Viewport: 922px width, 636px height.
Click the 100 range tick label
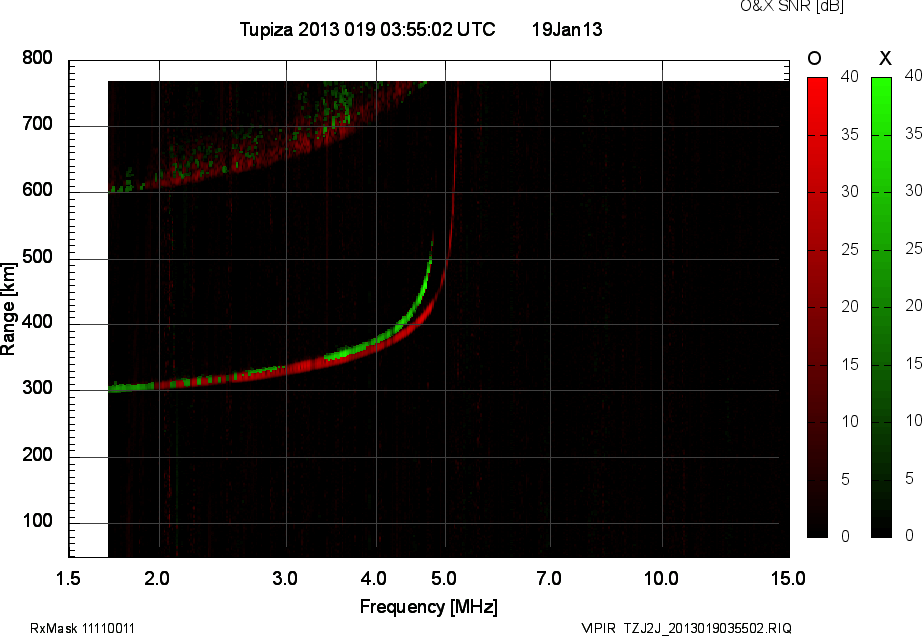coord(37,520)
